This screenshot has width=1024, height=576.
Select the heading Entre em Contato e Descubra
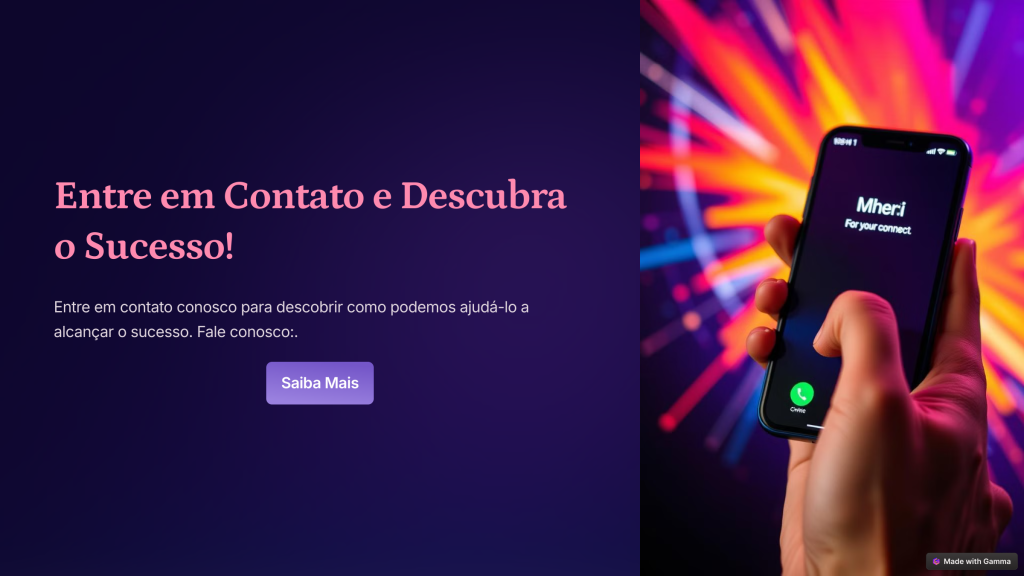[310, 195]
